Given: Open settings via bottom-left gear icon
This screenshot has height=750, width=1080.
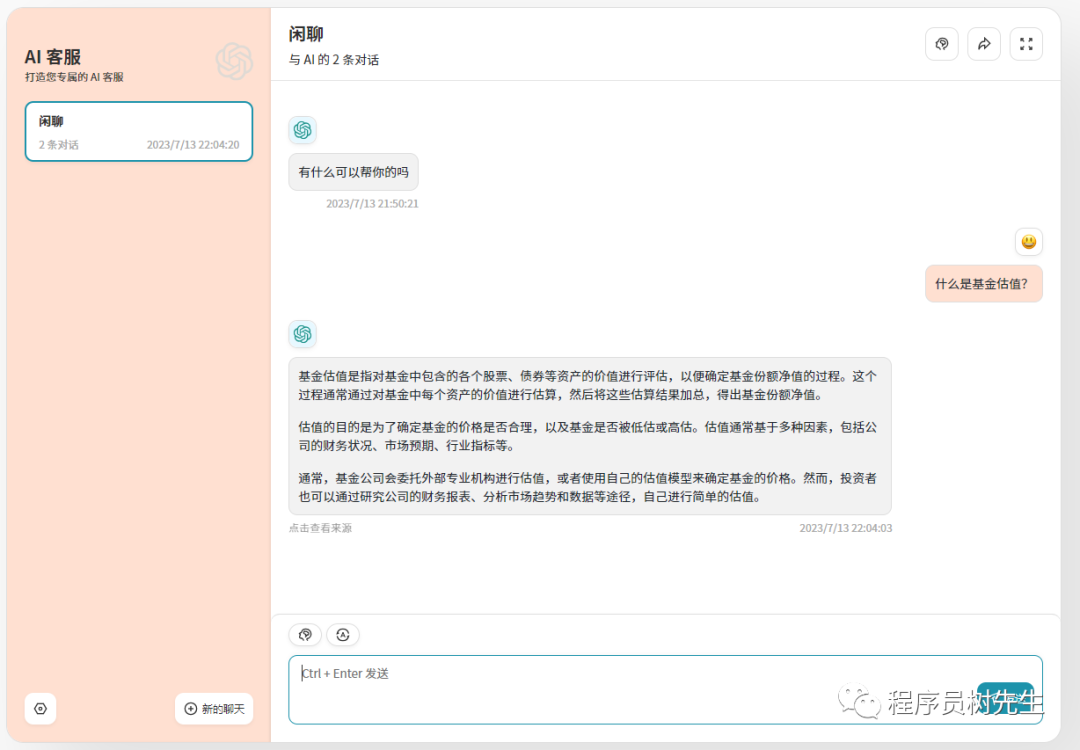Looking at the screenshot, I should coord(40,708).
